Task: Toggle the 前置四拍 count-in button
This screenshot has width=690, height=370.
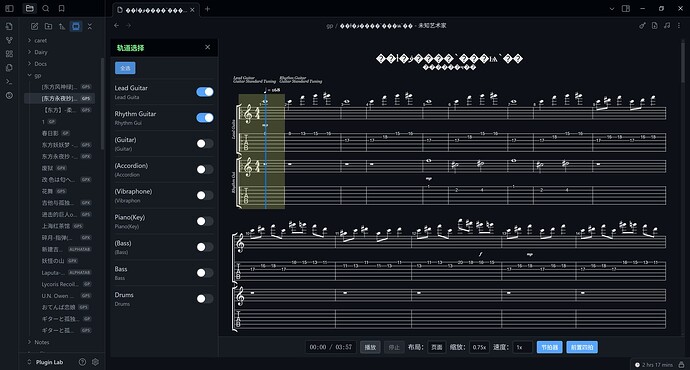Action: (582, 347)
